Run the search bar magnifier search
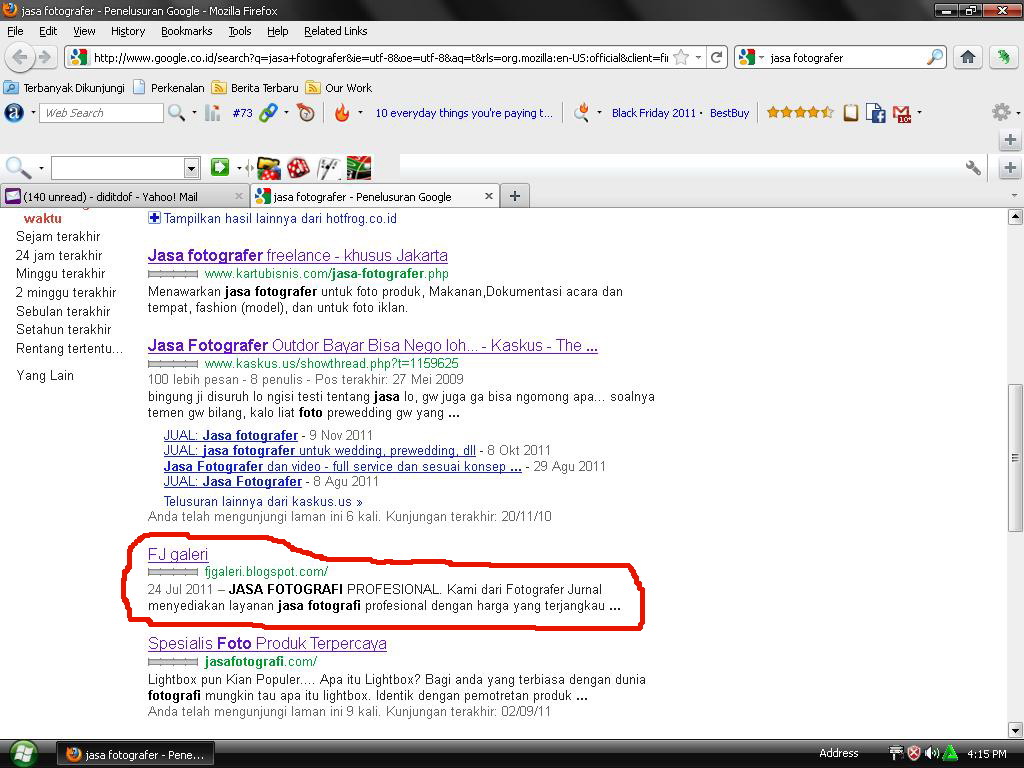 pyautogui.click(x=935, y=57)
